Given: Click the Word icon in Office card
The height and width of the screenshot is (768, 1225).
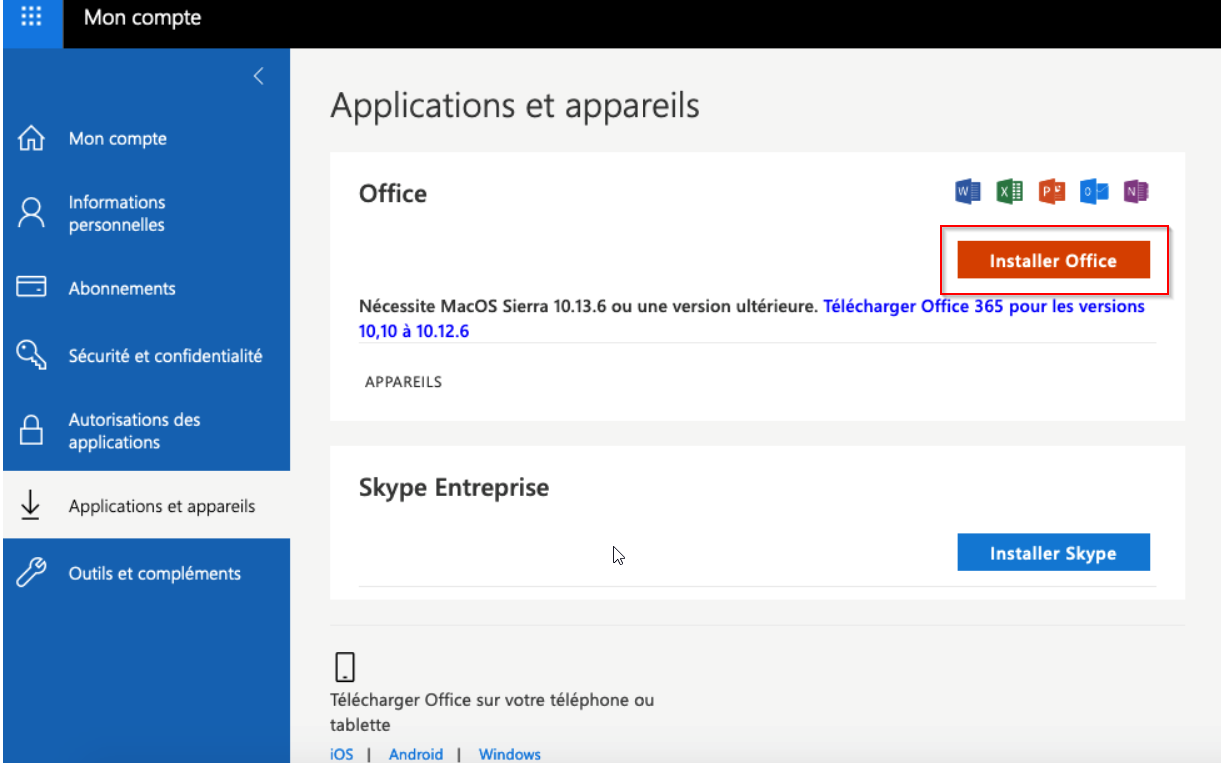Looking at the screenshot, I should tap(967, 191).
